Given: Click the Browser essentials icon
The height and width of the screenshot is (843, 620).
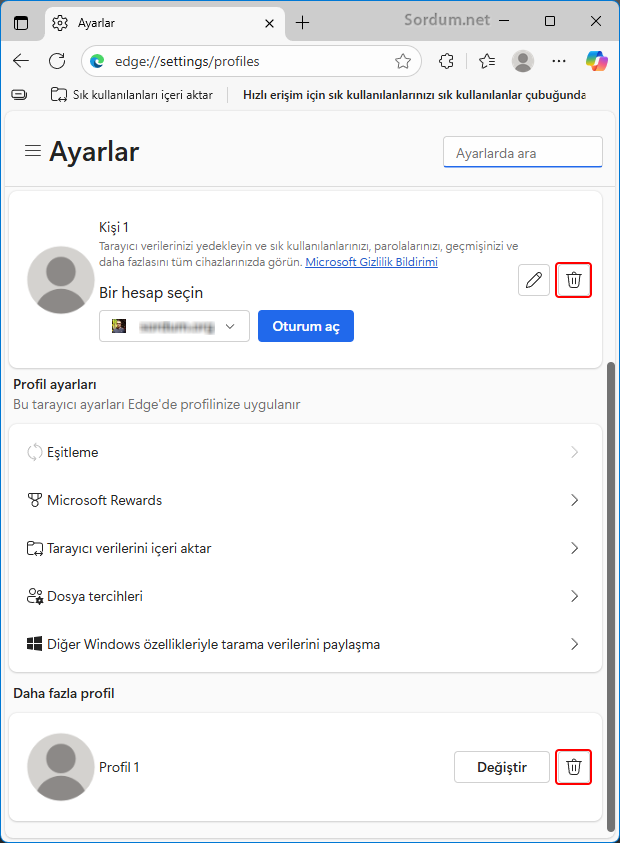Looking at the screenshot, I should click(445, 61).
